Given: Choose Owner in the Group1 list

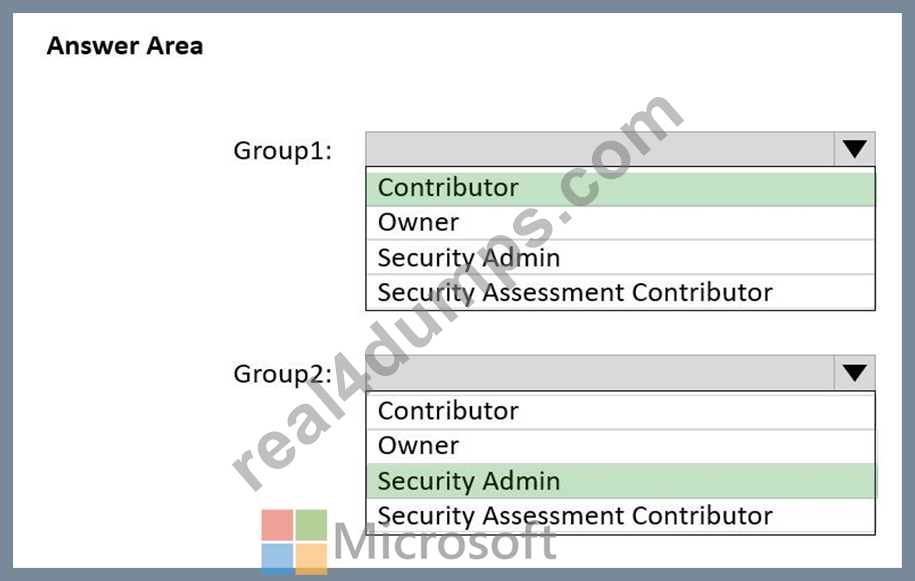Looking at the screenshot, I should point(621,222).
